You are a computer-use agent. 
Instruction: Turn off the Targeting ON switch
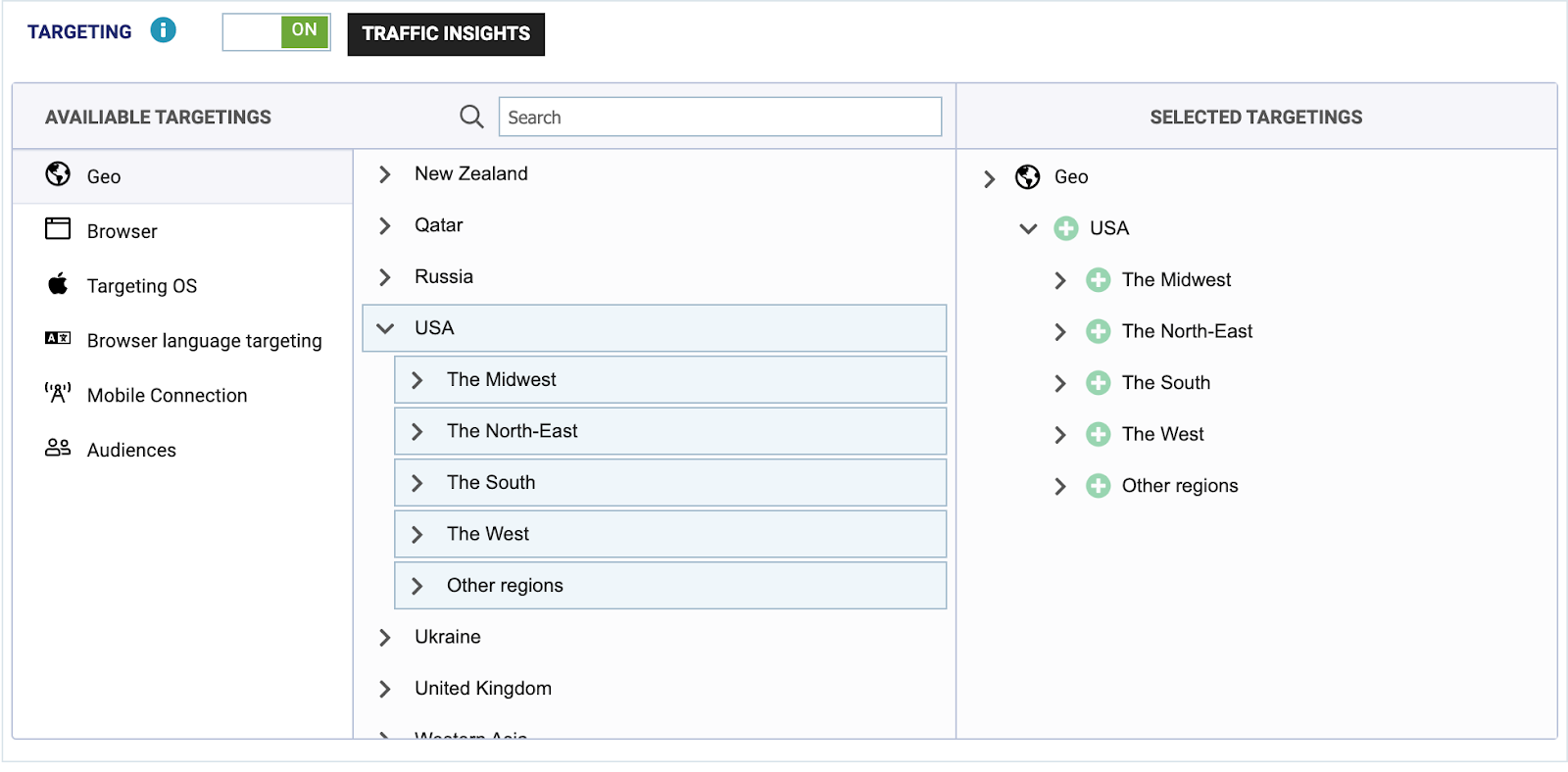[276, 32]
